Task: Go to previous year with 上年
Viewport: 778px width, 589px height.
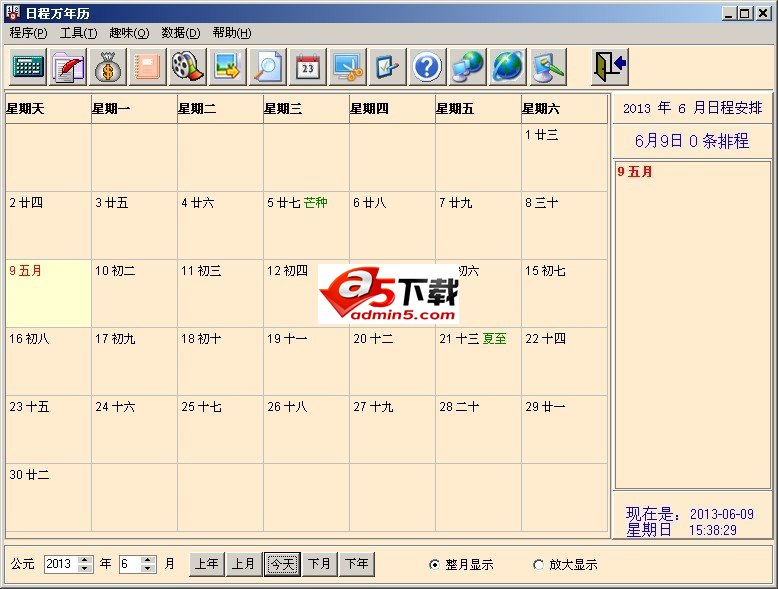Action: point(206,564)
